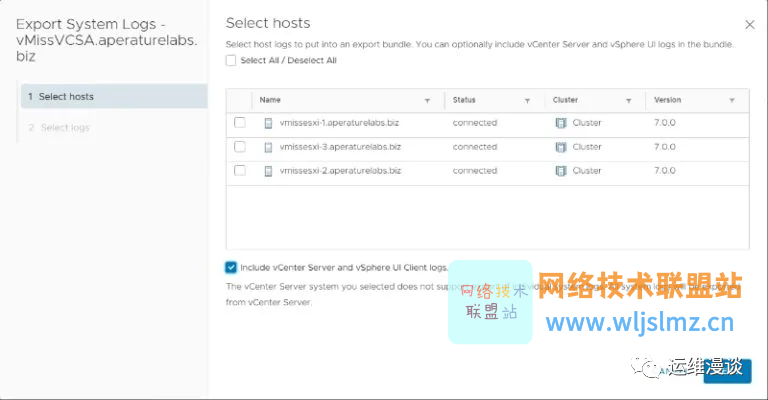This screenshot has width=768, height=400.
Task: Click the Cluster icon in vmissesxi-2 row
Action: click(x=561, y=171)
